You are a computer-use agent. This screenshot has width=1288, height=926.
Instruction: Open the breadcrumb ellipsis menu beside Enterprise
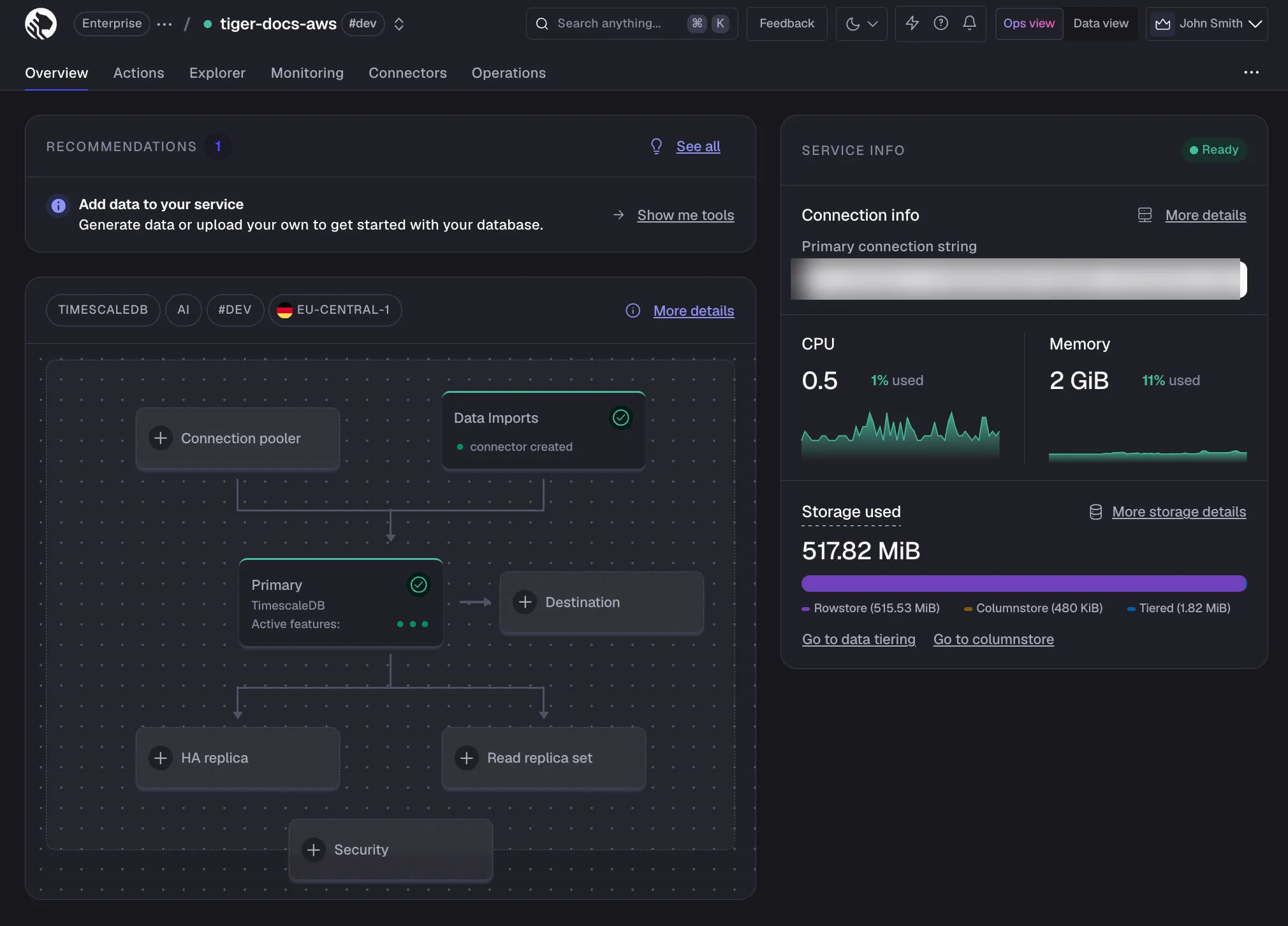(x=165, y=24)
